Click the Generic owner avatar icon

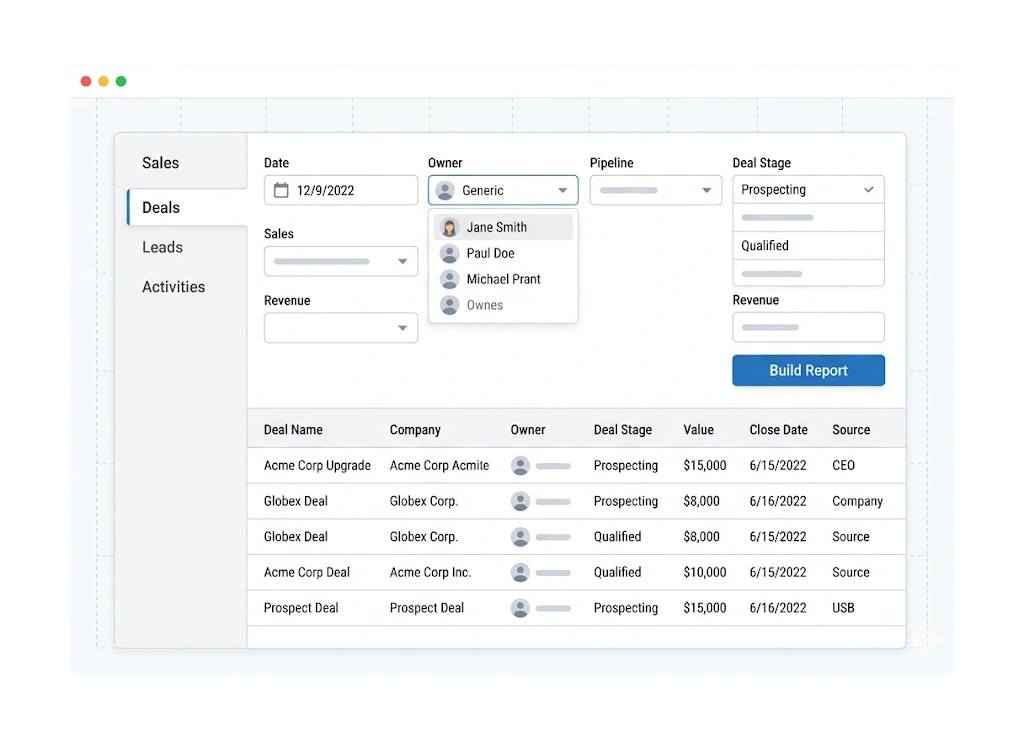coord(445,190)
